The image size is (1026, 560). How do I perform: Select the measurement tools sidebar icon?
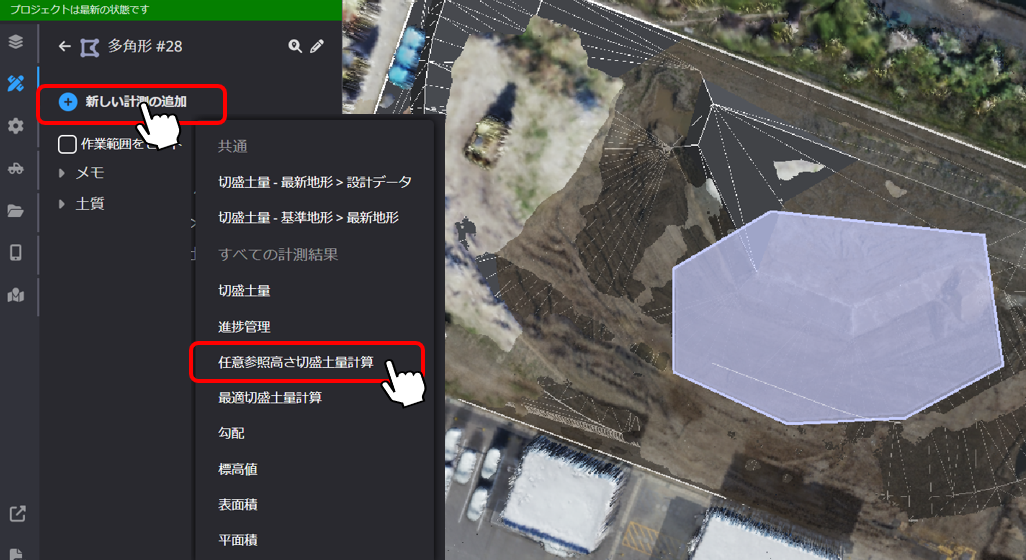coord(16,83)
